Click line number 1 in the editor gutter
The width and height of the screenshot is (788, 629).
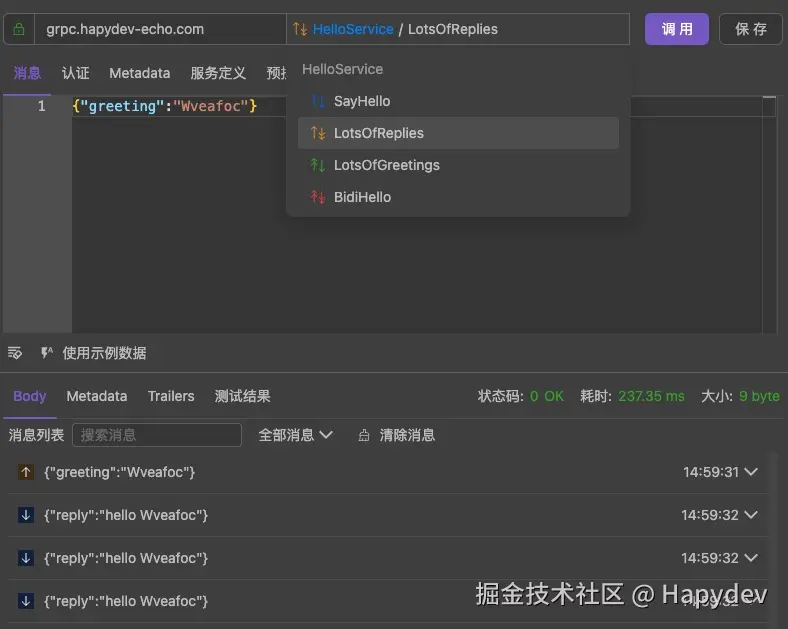[42, 106]
